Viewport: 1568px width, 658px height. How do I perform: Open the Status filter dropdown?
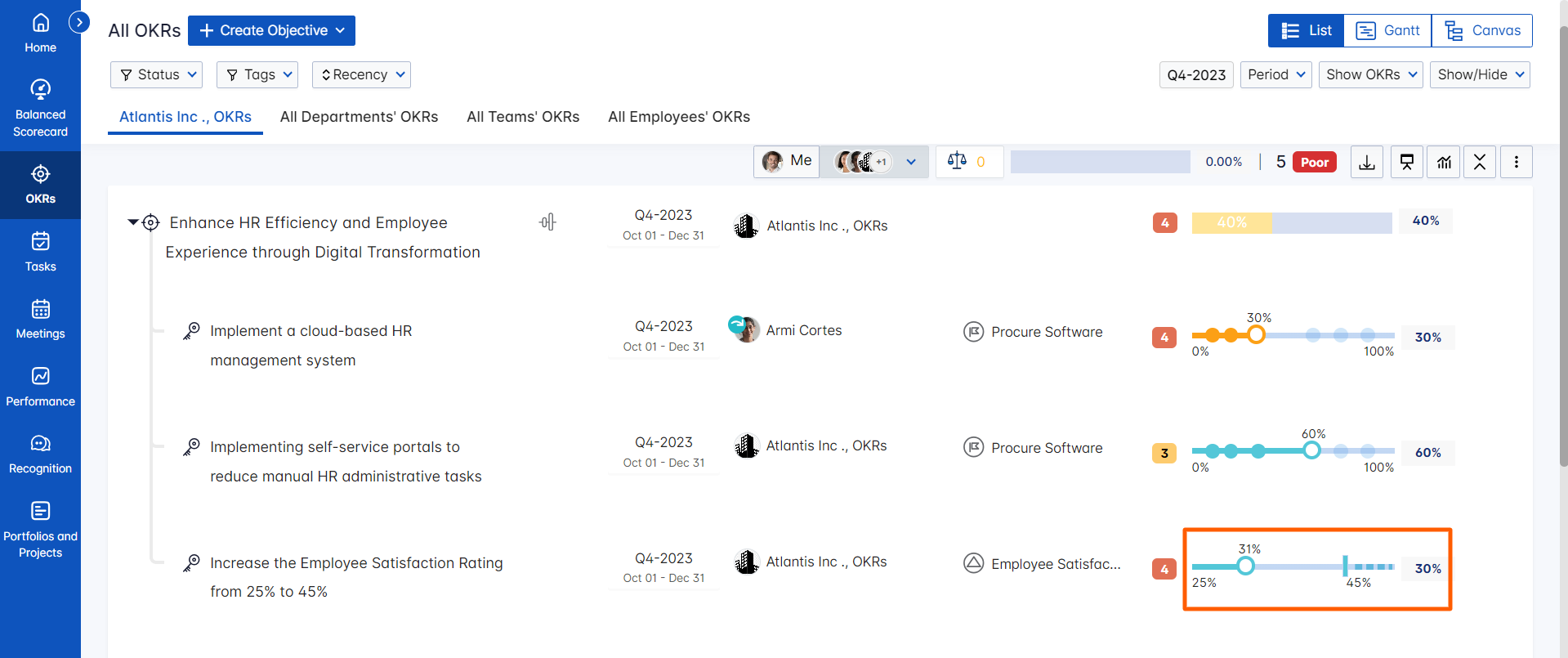pyautogui.click(x=157, y=74)
